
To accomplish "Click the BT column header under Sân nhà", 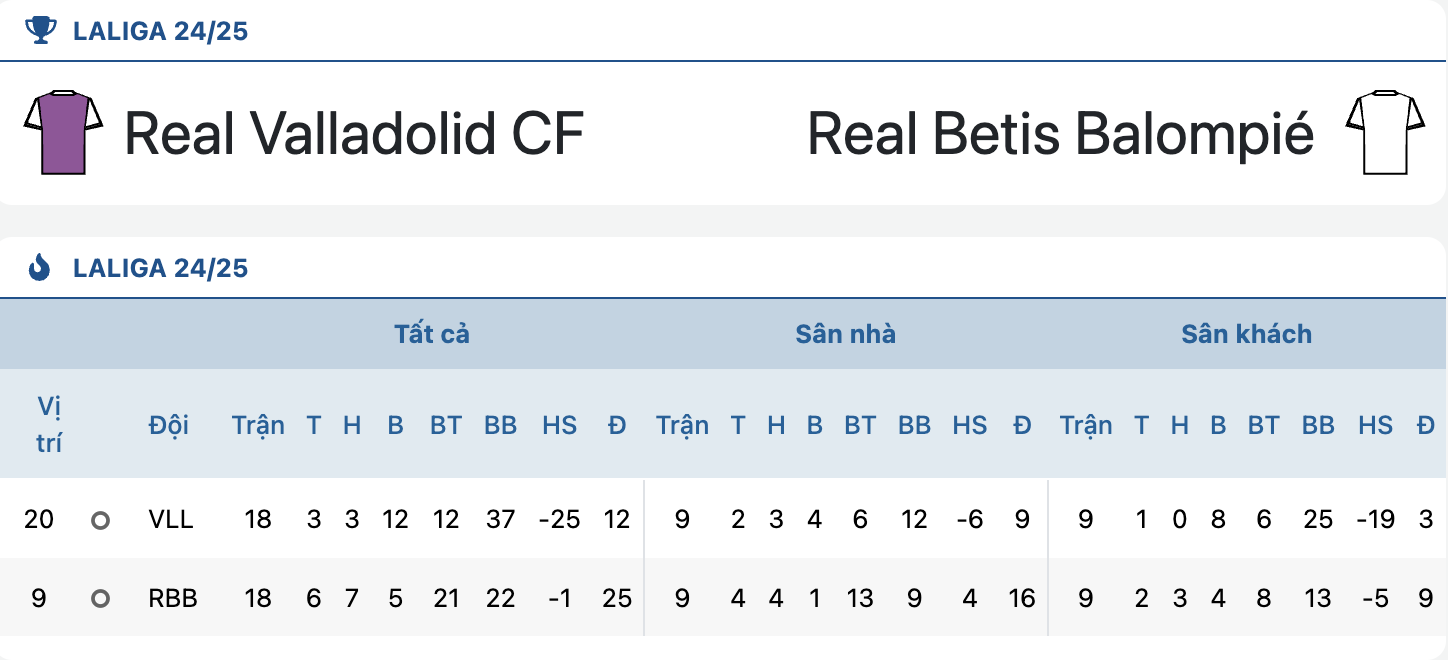I will (x=860, y=425).
